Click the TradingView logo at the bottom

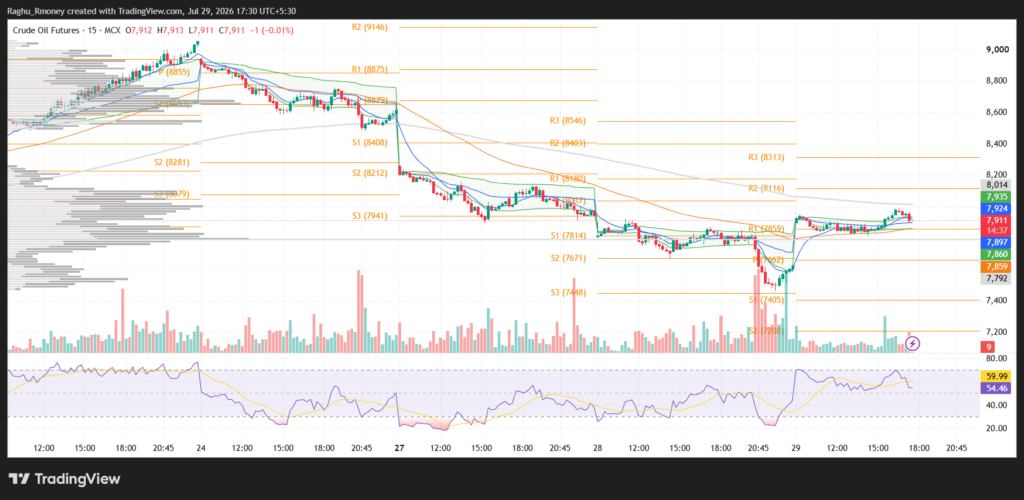tap(64, 479)
